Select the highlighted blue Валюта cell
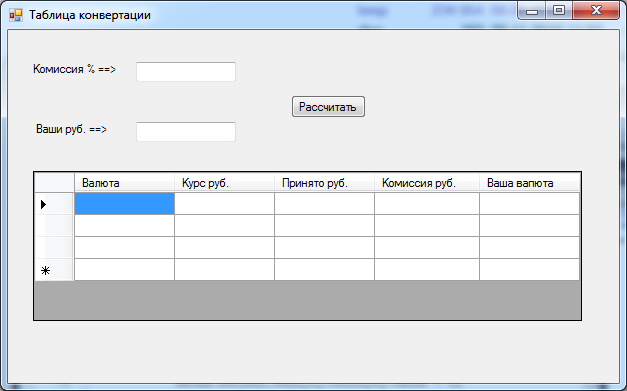The width and height of the screenshot is (627, 391). 124,203
